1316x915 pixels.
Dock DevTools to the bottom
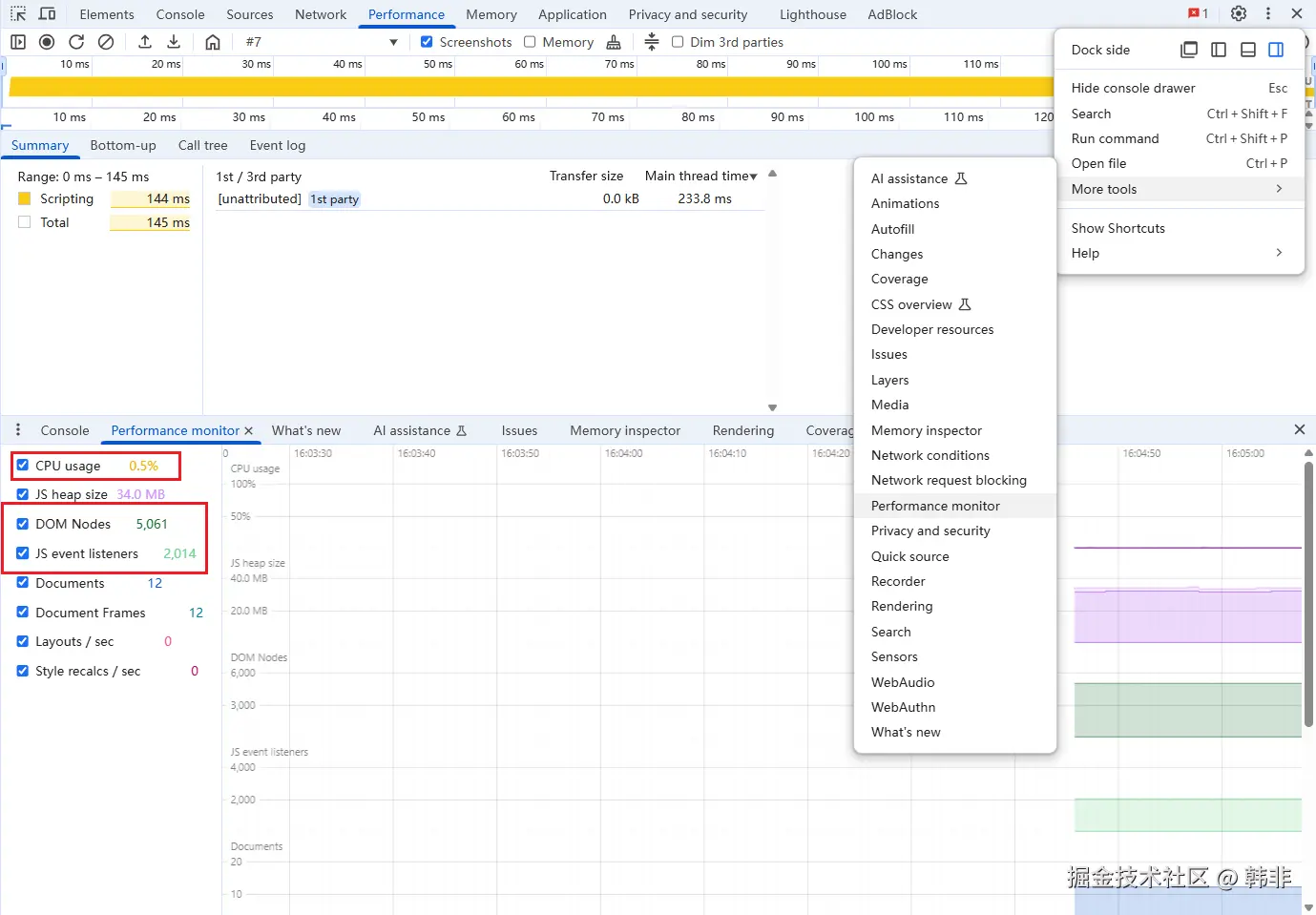[1247, 50]
